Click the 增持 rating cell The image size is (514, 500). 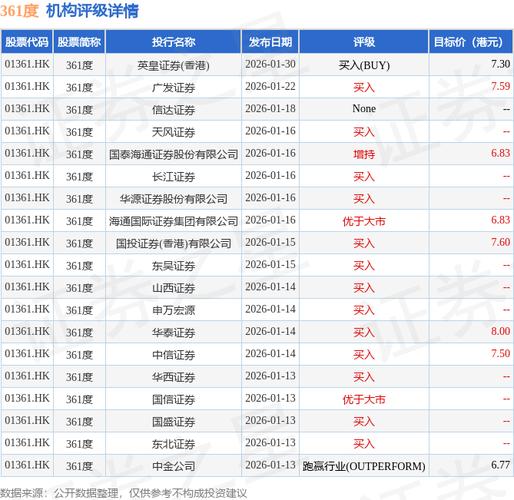point(364,154)
